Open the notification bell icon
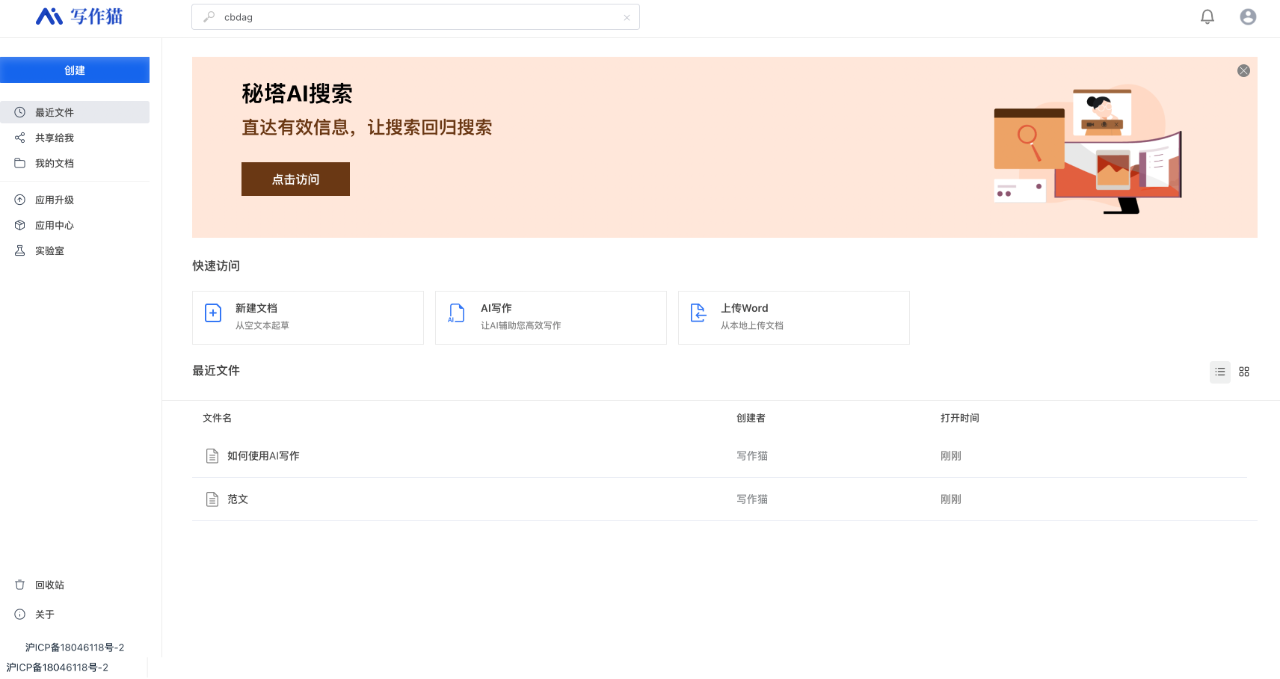 1207,16
